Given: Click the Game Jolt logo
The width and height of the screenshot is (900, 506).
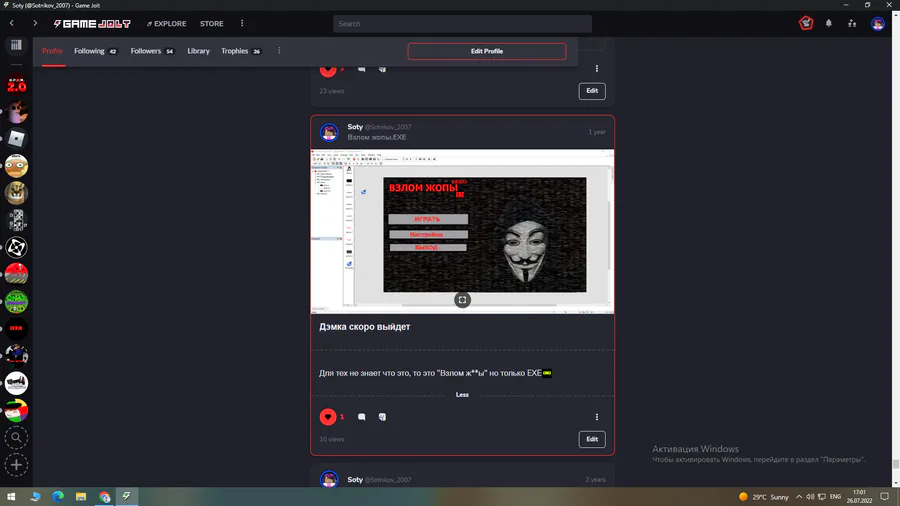Looking at the screenshot, I should coord(92,24).
